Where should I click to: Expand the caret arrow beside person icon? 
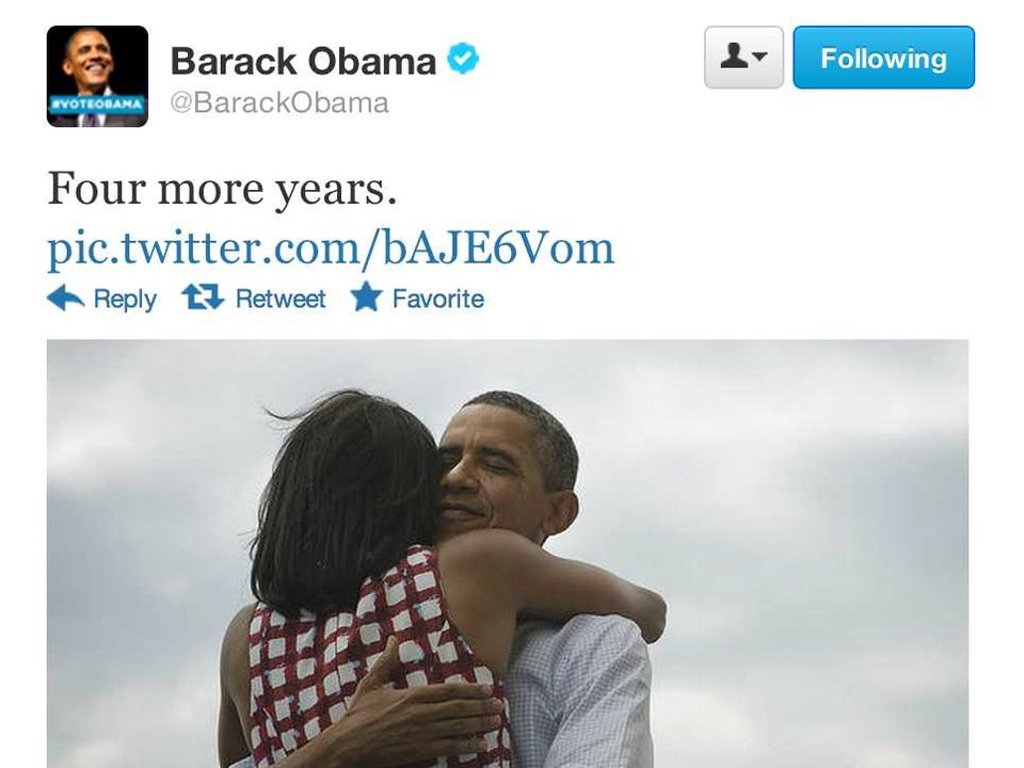(759, 57)
